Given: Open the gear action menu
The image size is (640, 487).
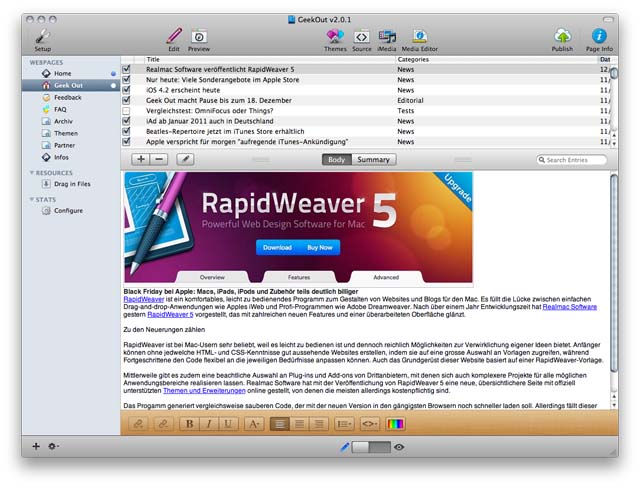Looking at the screenshot, I should (53, 446).
